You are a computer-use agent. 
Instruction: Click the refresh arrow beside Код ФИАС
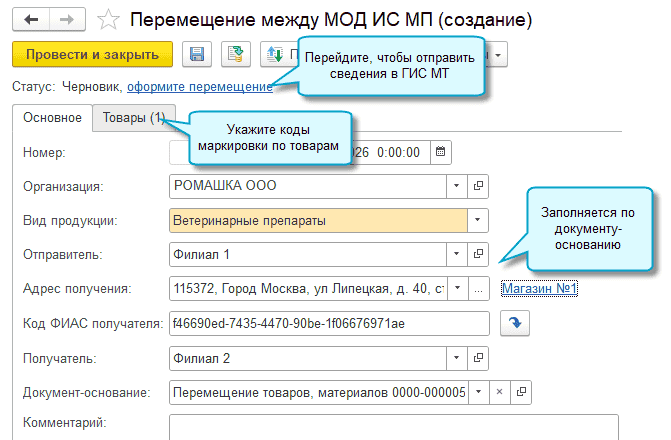point(514,323)
